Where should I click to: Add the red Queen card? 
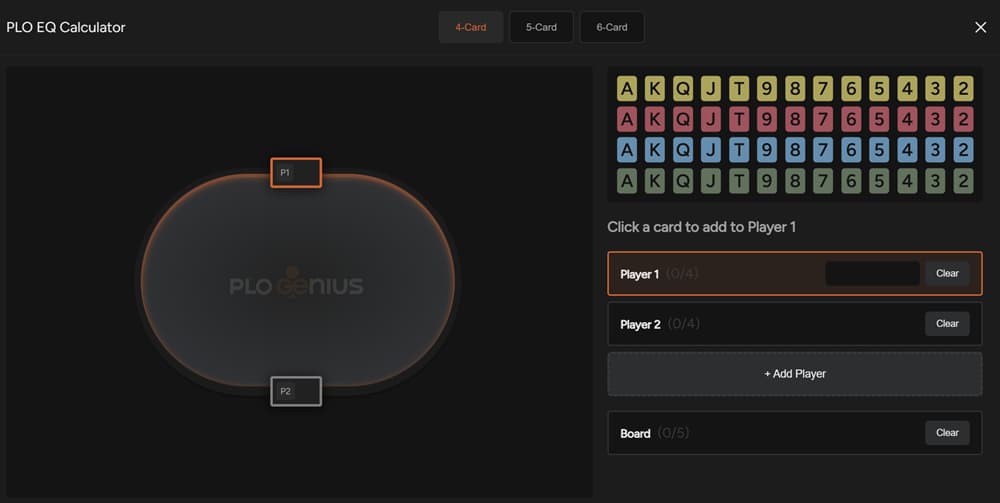point(683,119)
